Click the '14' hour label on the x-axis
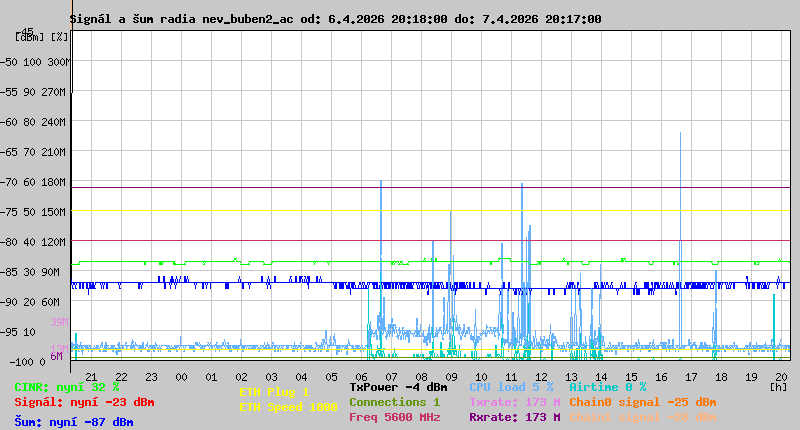This screenshot has width=800, height=430. pos(602,377)
